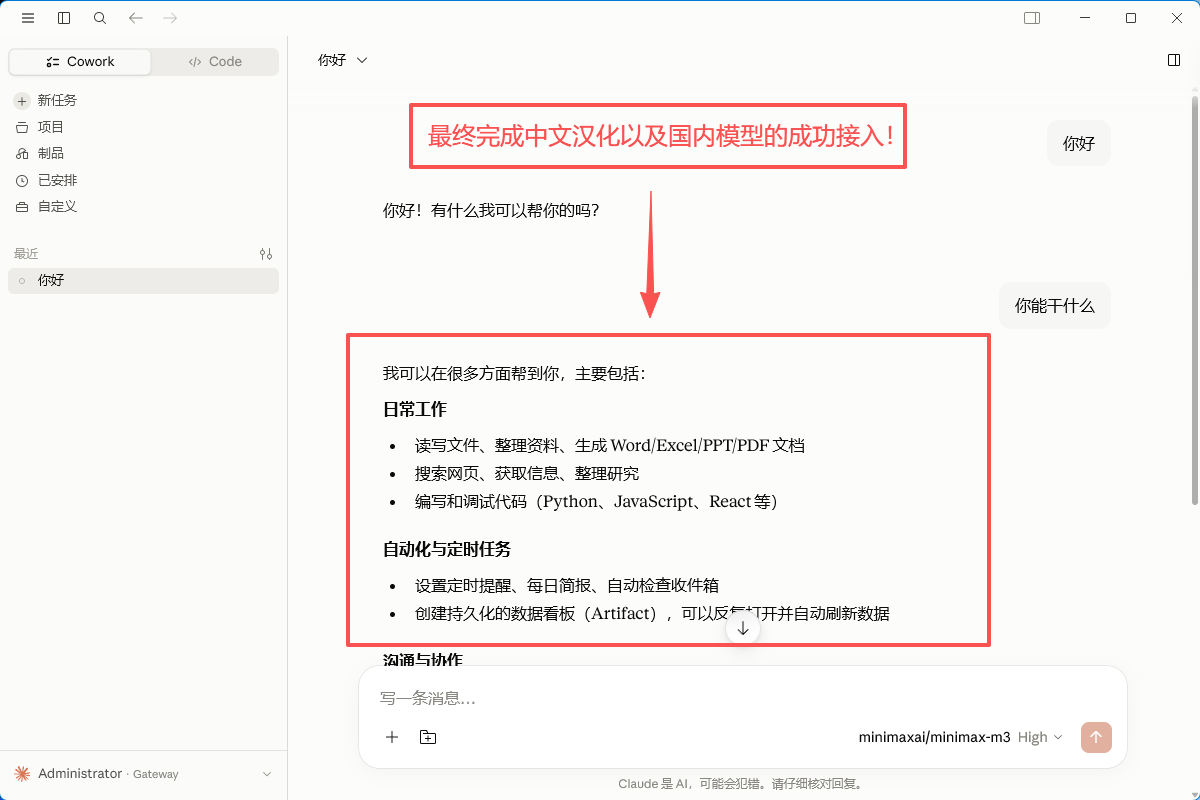This screenshot has height=800, width=1200.
Task: Expand the Administrator account menu chevron
Action: click(x=266, y=774)
